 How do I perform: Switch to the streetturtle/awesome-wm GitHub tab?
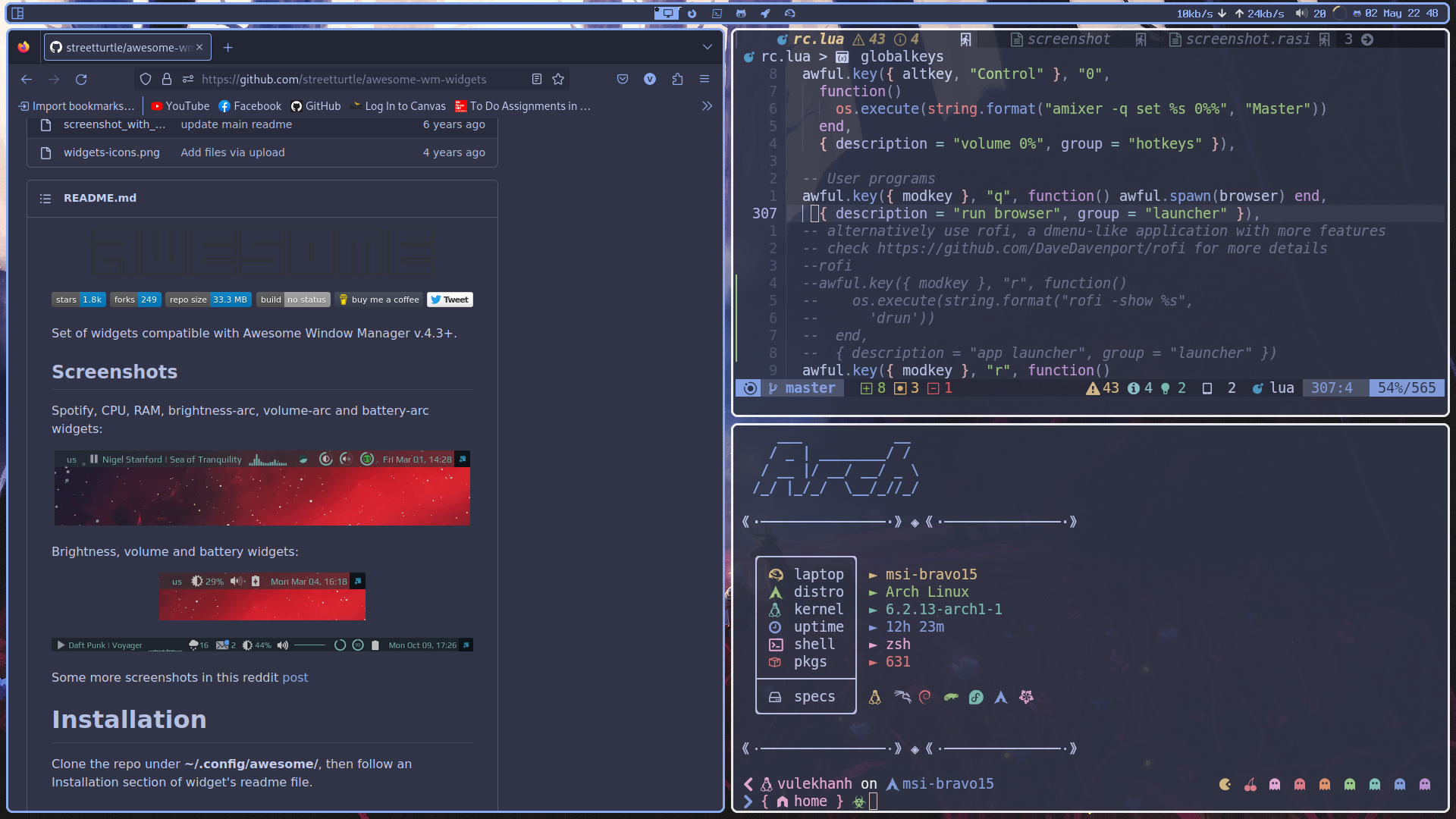(121, 47)
